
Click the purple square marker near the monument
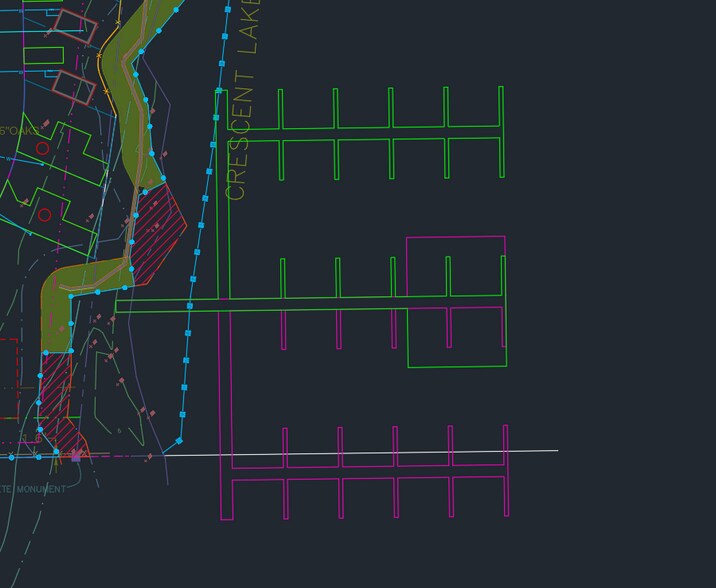pos(75,456)
